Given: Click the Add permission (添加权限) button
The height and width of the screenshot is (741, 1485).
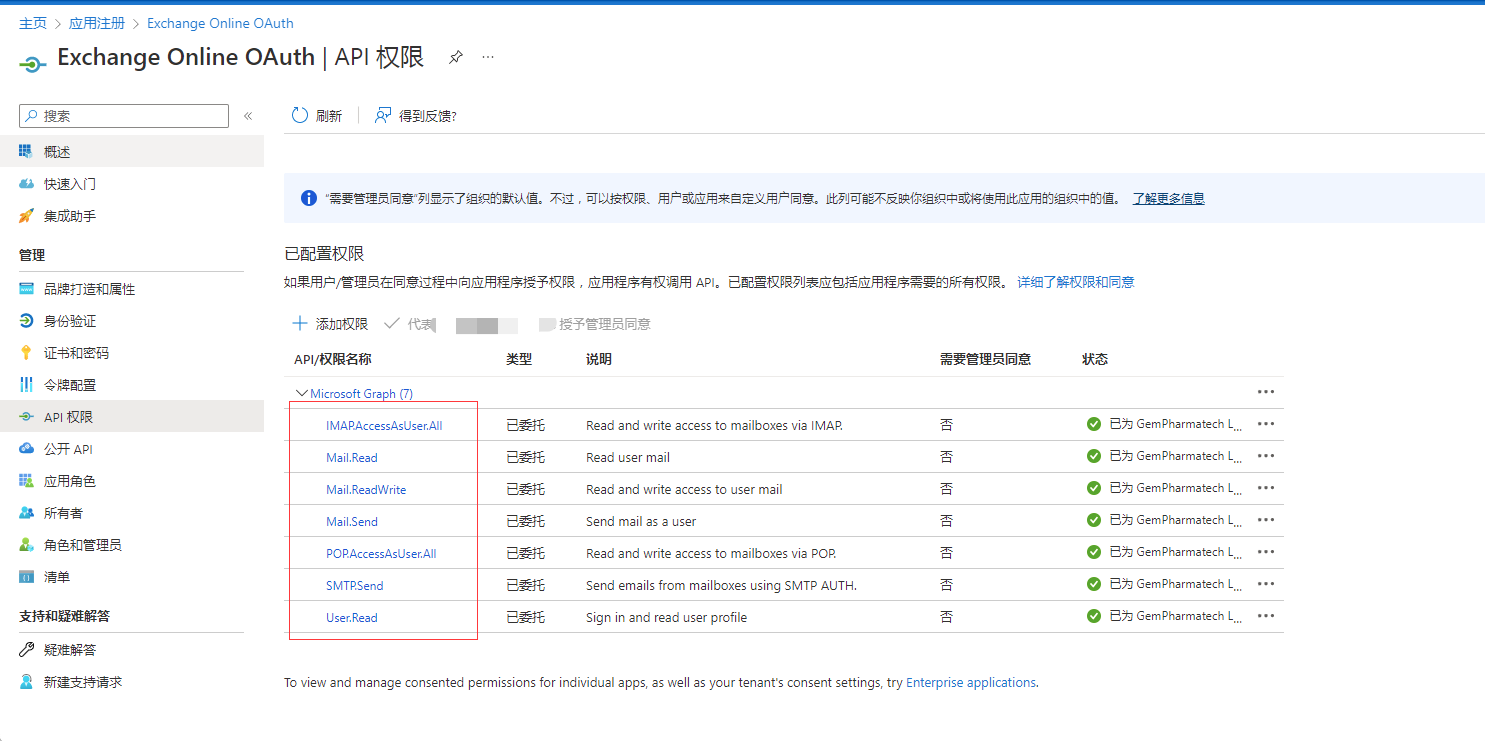Looking at the screenshot, I should coord(330,324).
